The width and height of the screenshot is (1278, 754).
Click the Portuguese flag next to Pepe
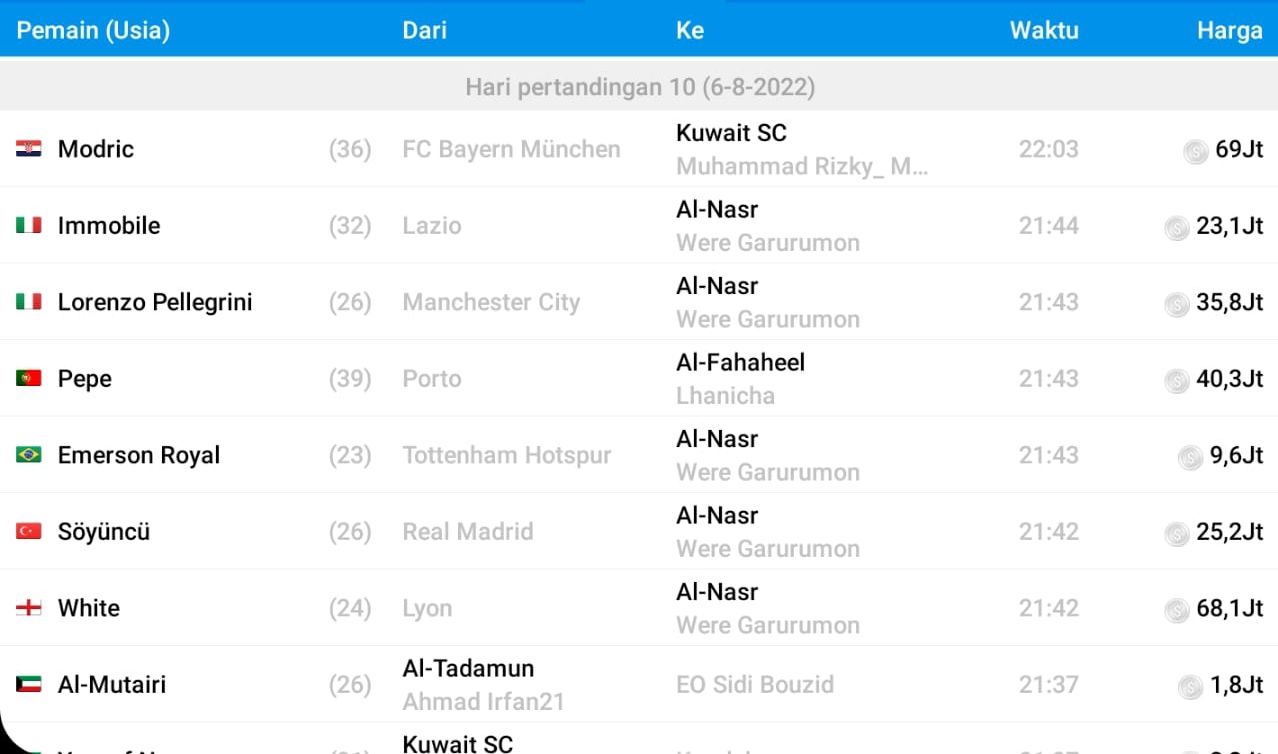(28, 379)
